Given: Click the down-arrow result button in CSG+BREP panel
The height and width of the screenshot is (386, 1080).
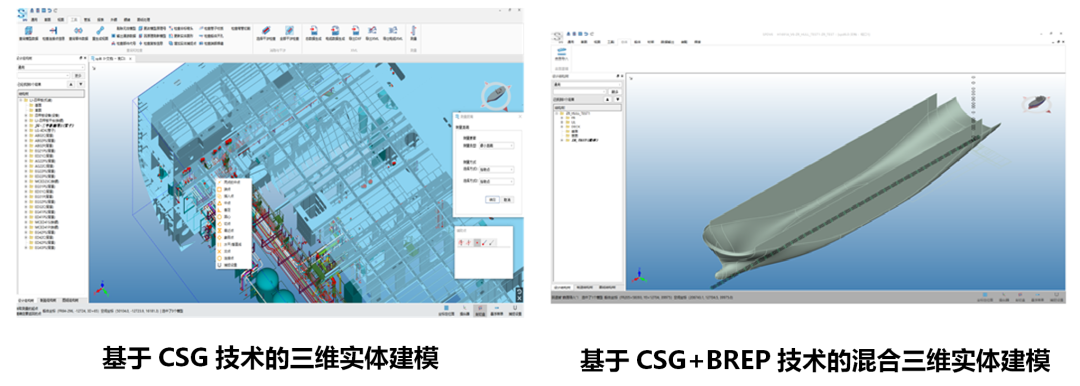Looking at the screenshot, I should (618, 99).
